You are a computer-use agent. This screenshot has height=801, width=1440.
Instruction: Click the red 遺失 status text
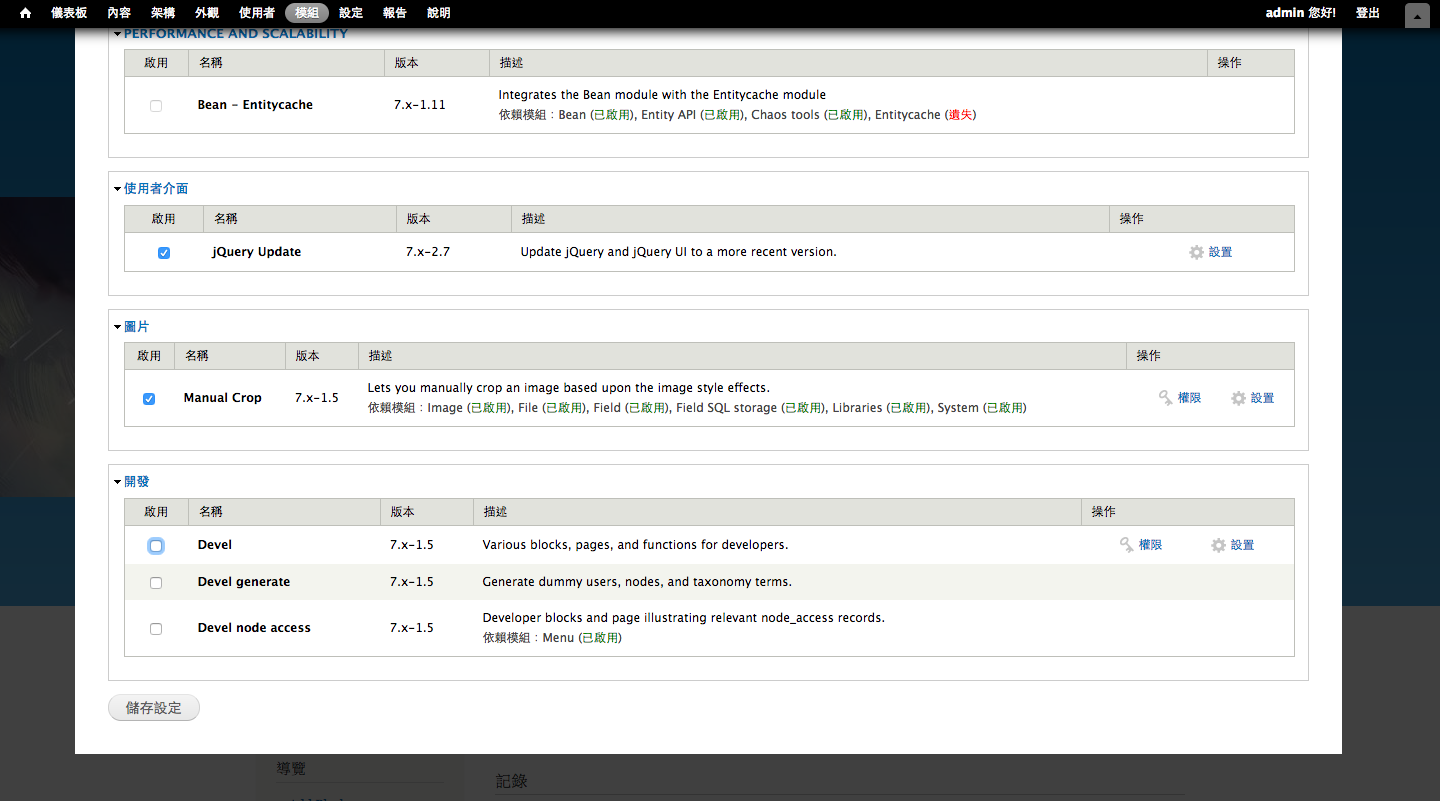[960, 115]
